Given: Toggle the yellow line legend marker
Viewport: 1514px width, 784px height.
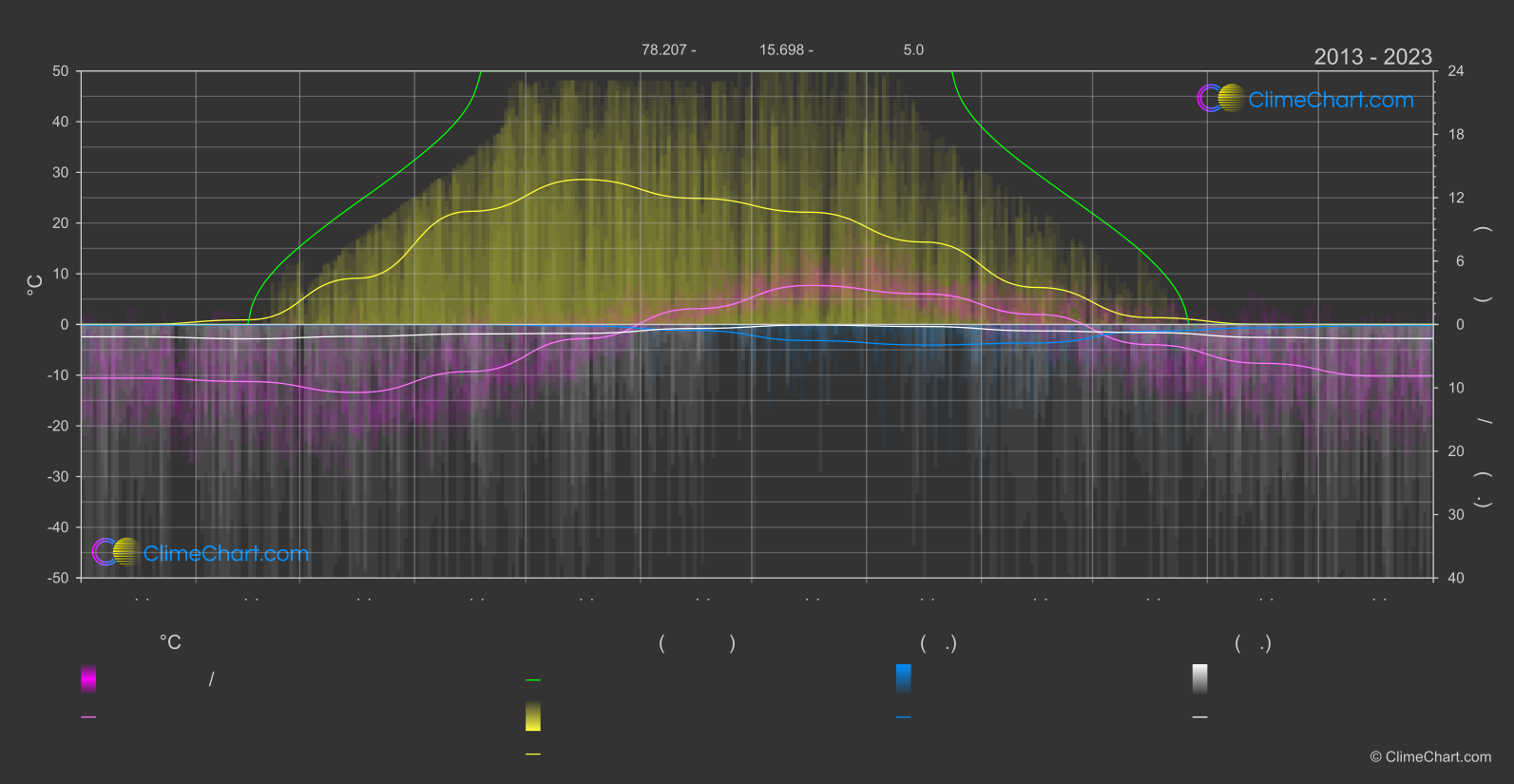Looking at the screenshot, I should tap(533, 755).
